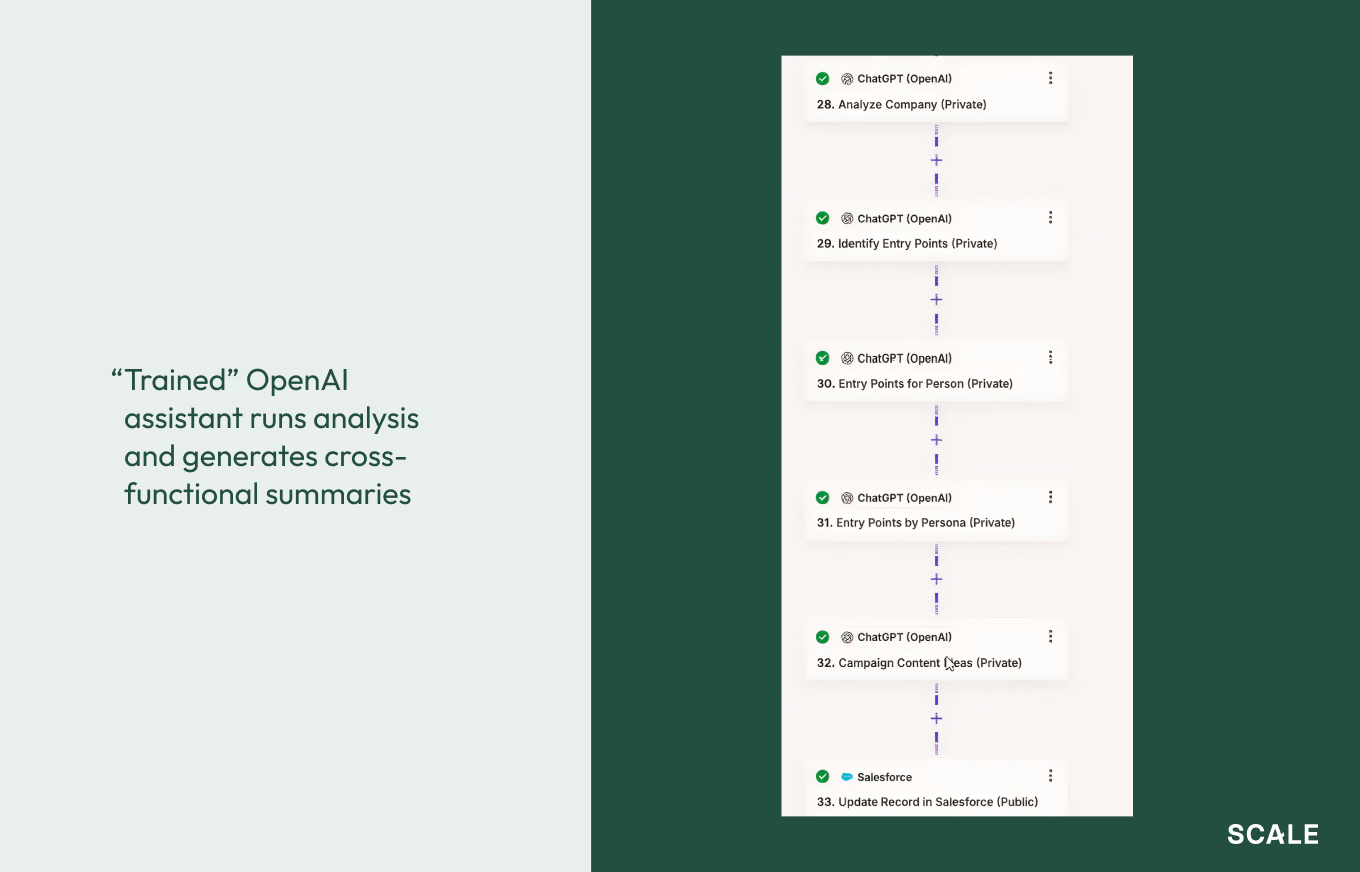
Task: Open more options for step 32 Campaign Content Ideas
Action: coord(1050,637)
